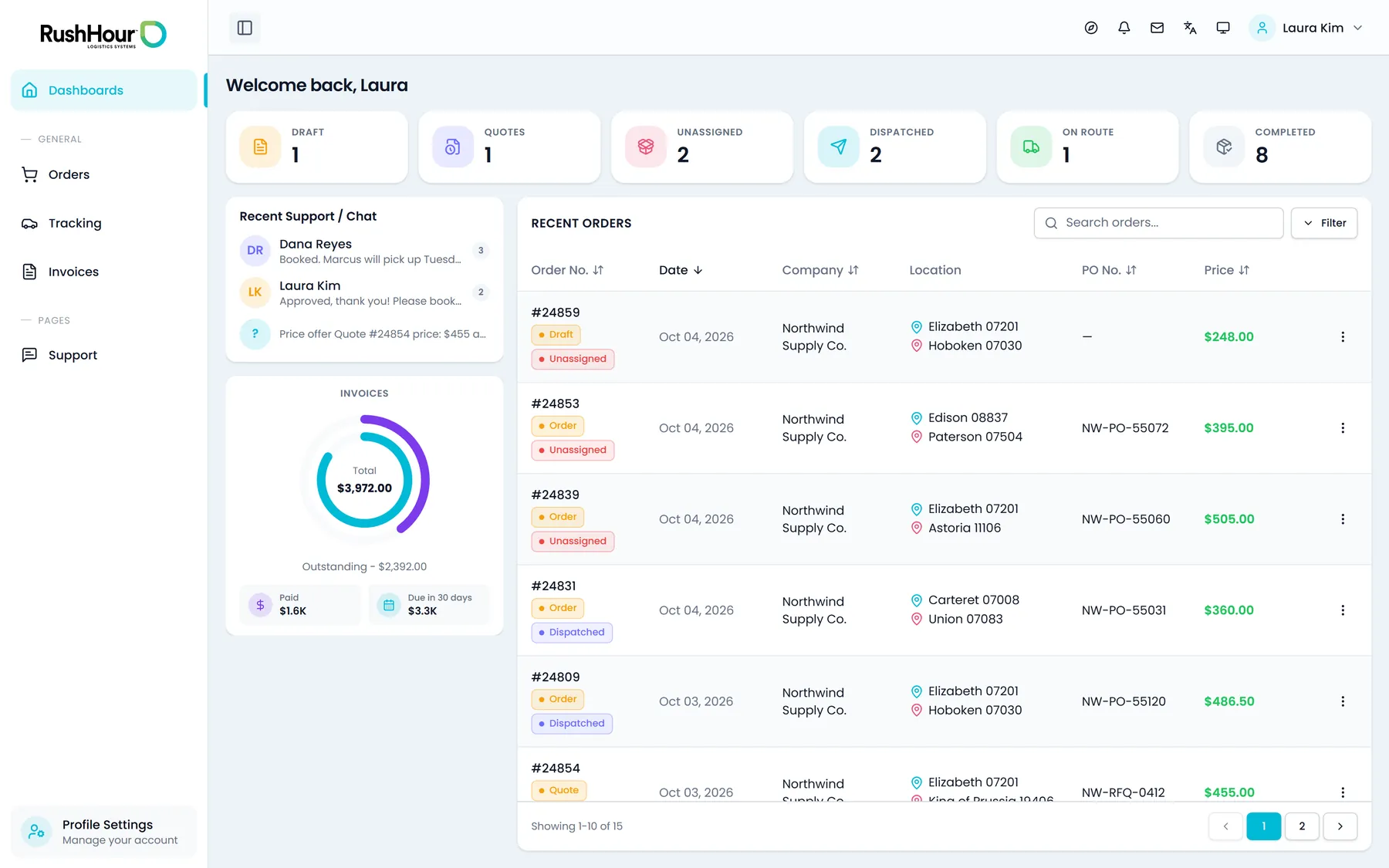Image resolution: width=1389 pixels, height=868 pixels.
Task: Open actions menu for order #24853
Action: pyautogui.click(x=1343, y=428)
